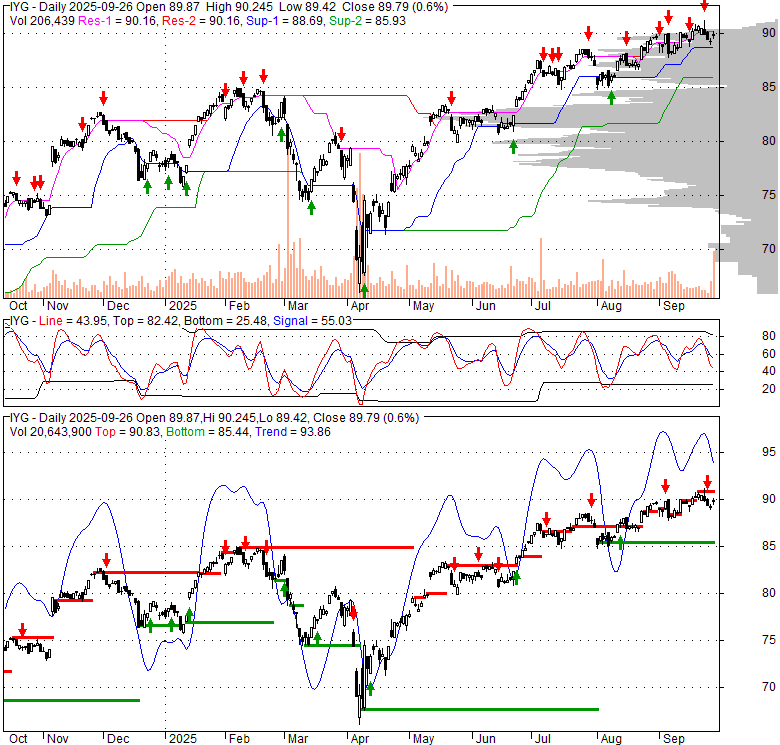Click red sell arrow in early September, bottom chart
Screen dimensions: 780x745
(665, 486)
